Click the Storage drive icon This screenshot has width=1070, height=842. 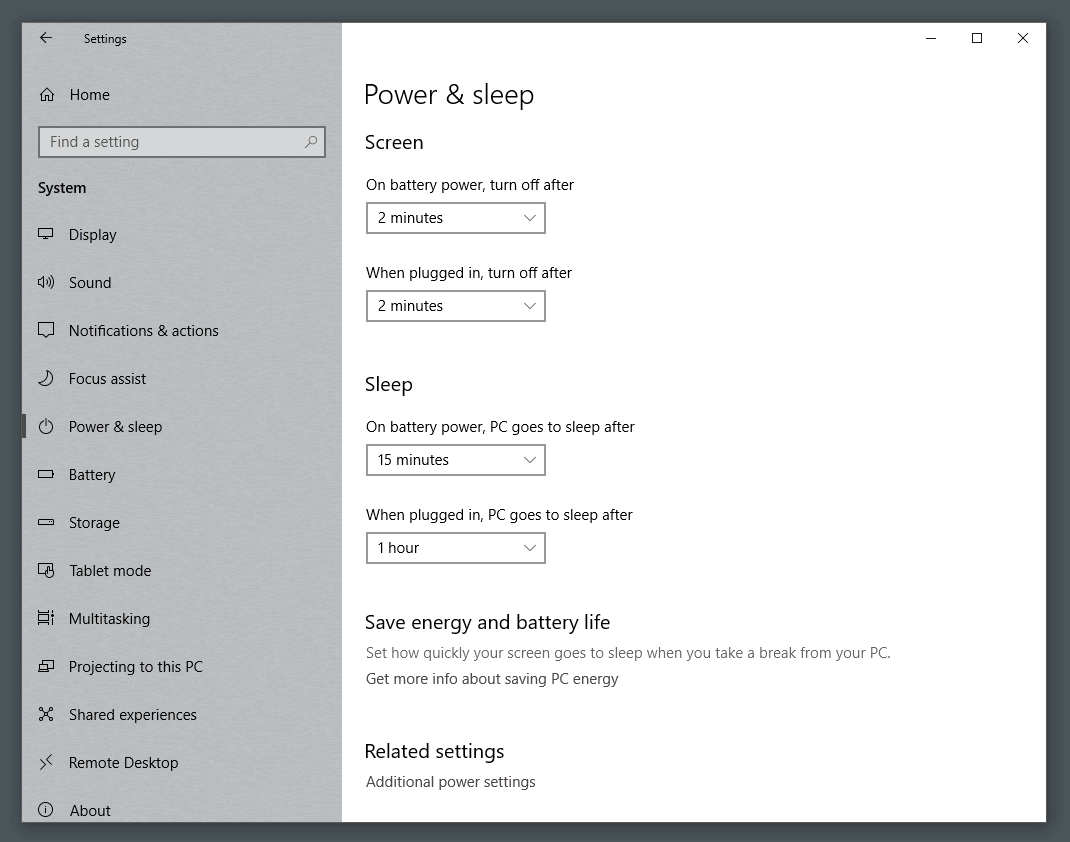click(x=46, y=522)
